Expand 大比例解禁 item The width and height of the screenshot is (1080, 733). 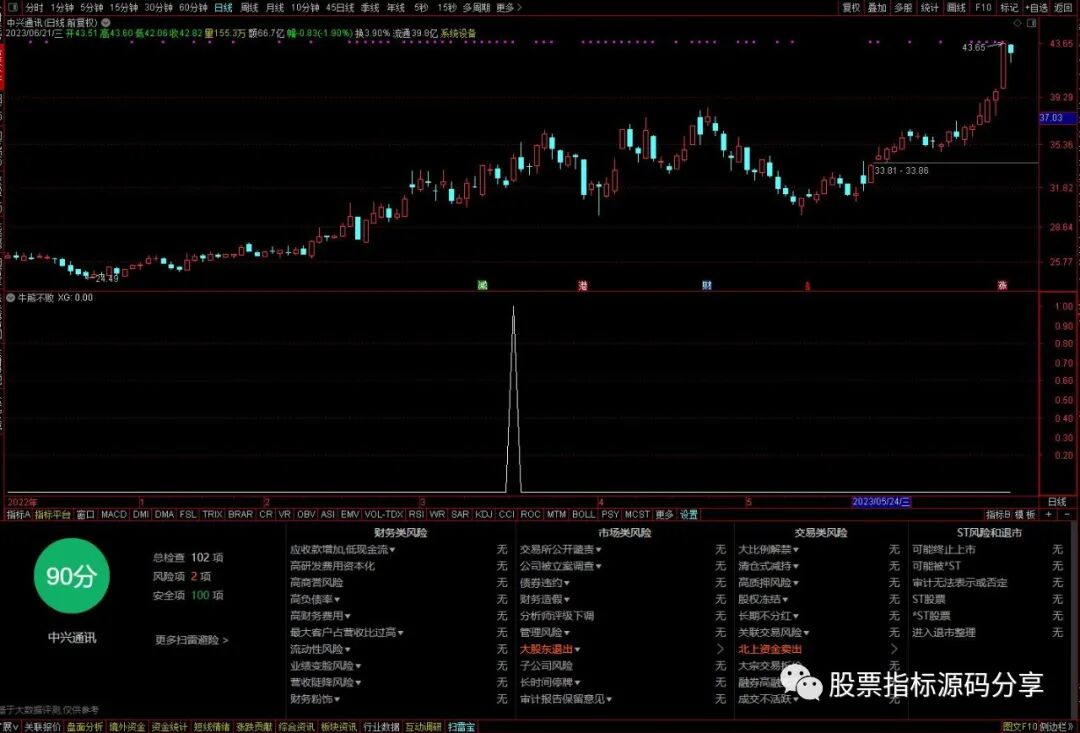(x=769, y=550)
